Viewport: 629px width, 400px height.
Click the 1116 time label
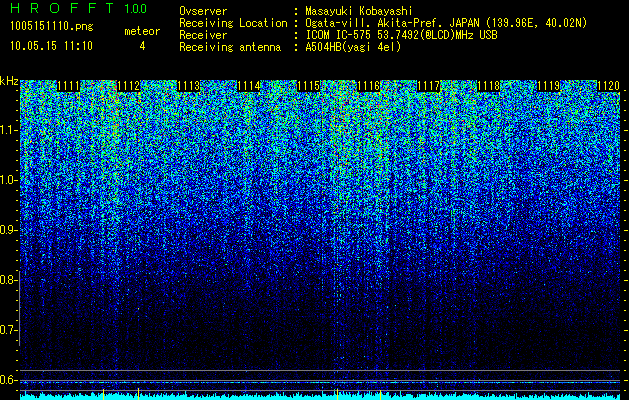[x=368, y=86]
